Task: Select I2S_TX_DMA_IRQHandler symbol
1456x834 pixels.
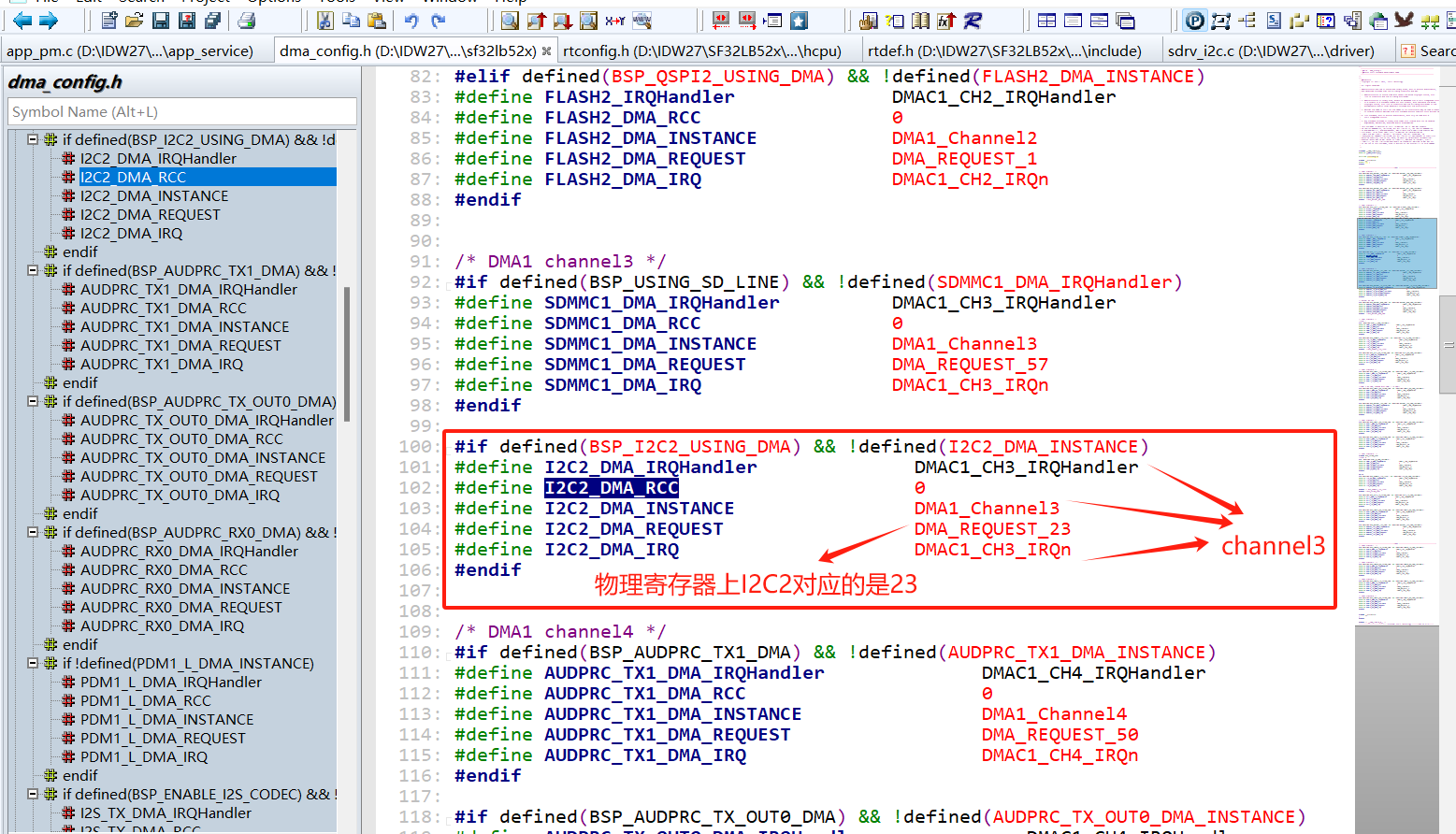Action: pyautogui.click(x=166, y=812)
